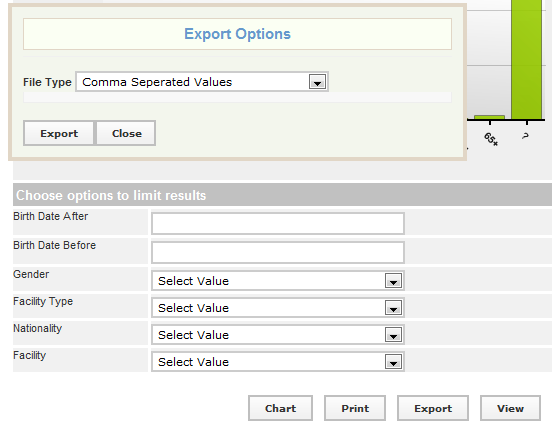Viewport: 552px width, 423px height.
Task: Click Export in the Export Options dialog
Action: click(x=59, y=133)
